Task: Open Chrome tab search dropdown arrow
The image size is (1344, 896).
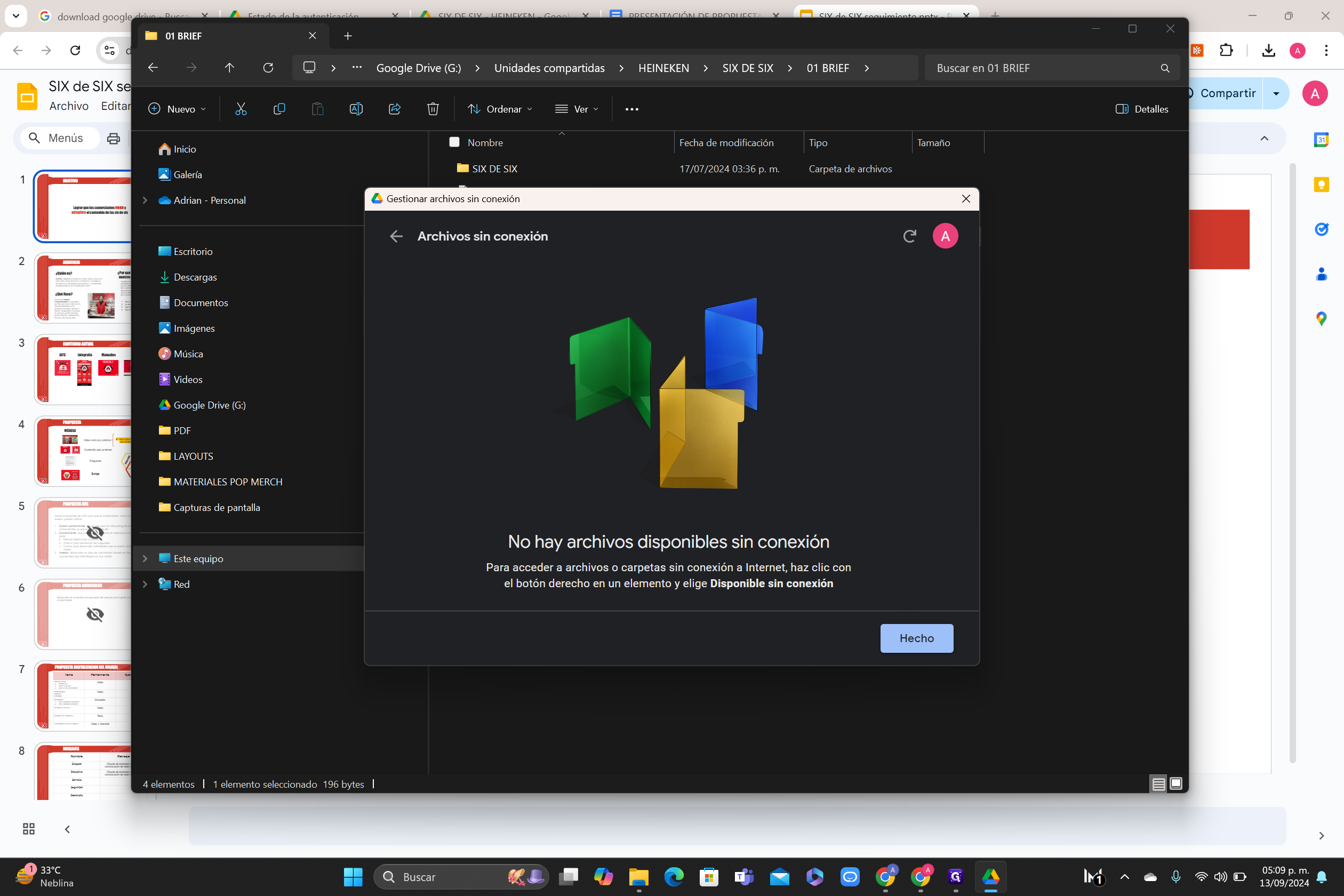Action: click(16, 16)
